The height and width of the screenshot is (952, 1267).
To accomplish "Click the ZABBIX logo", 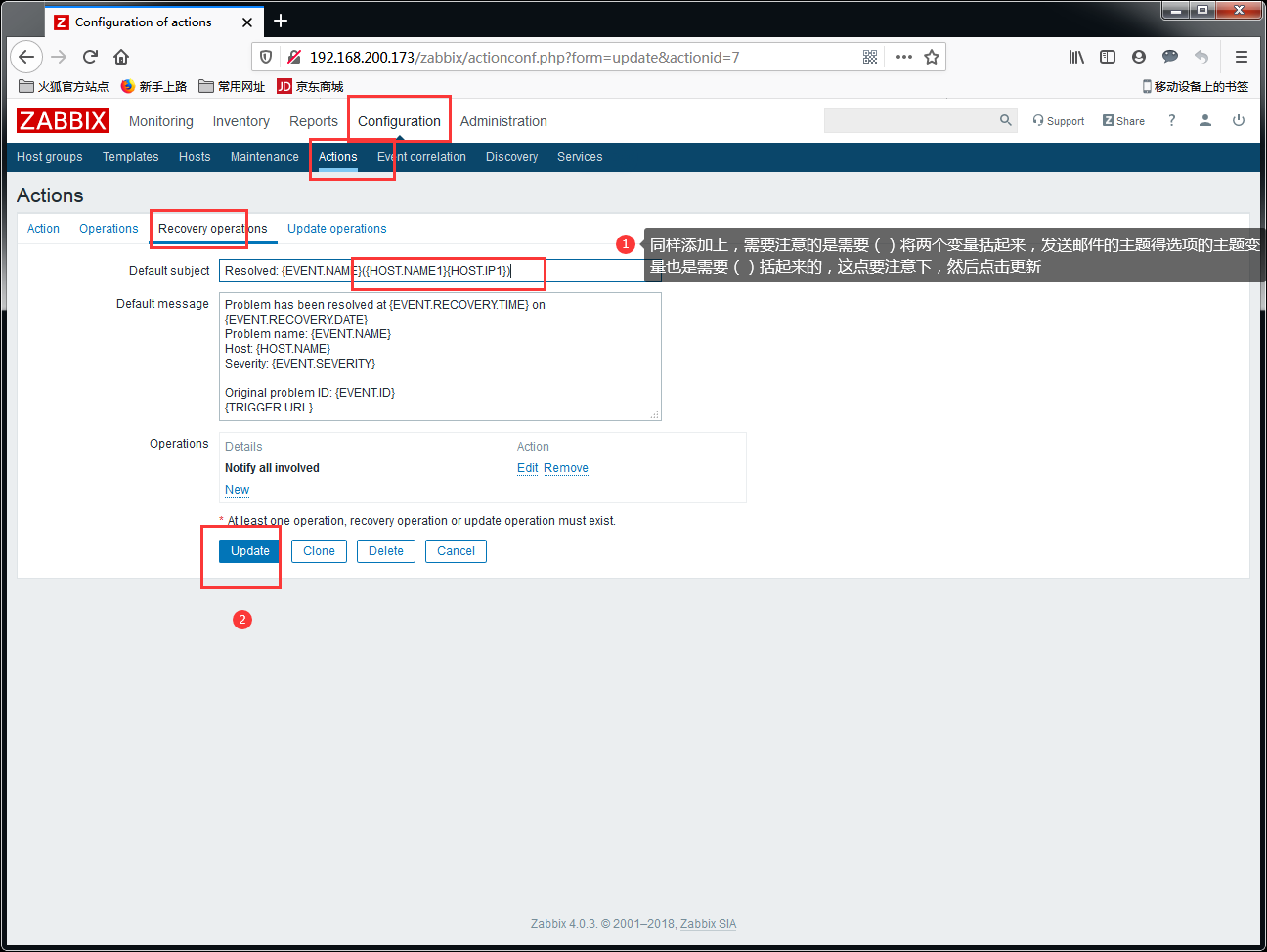I will (63, 120).
